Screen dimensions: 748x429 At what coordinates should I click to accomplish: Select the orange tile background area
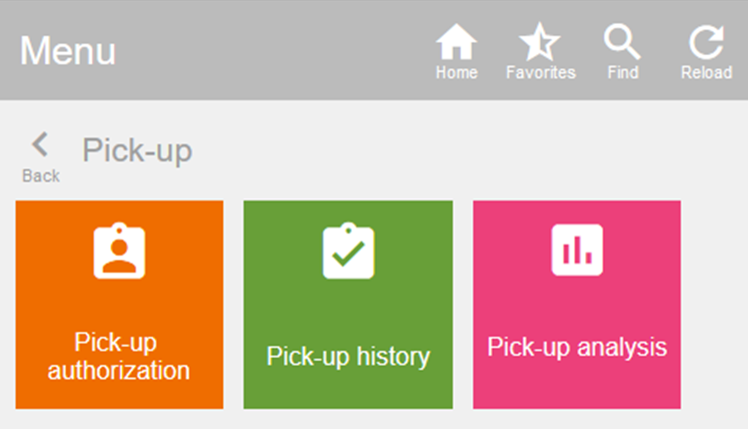tap(119, 304)
